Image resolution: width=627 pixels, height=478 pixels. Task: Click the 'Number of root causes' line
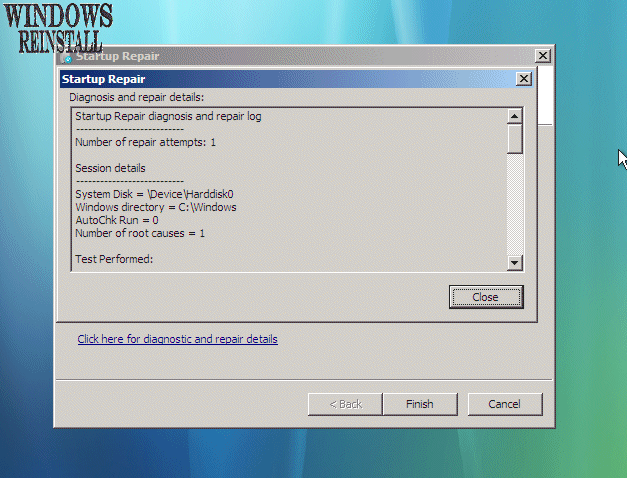click(x=140, y=233)
